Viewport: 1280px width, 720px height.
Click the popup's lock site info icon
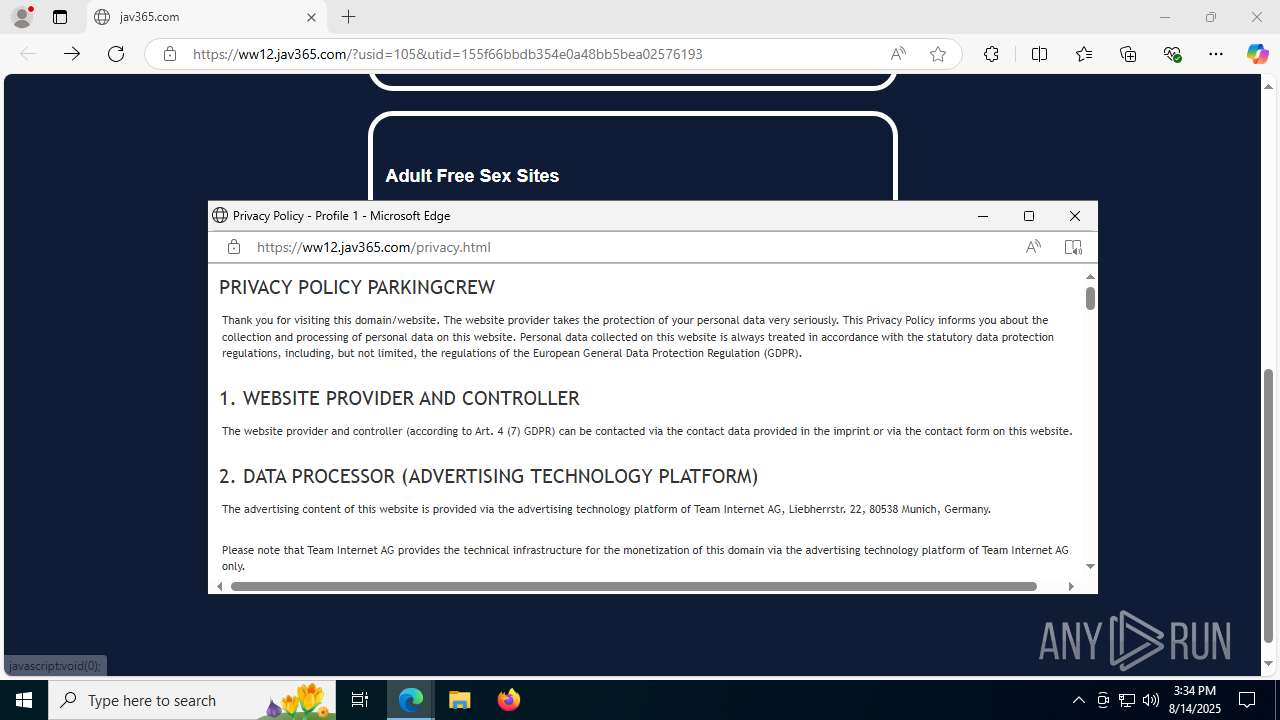pyautogui.click(x=234, y=247)
